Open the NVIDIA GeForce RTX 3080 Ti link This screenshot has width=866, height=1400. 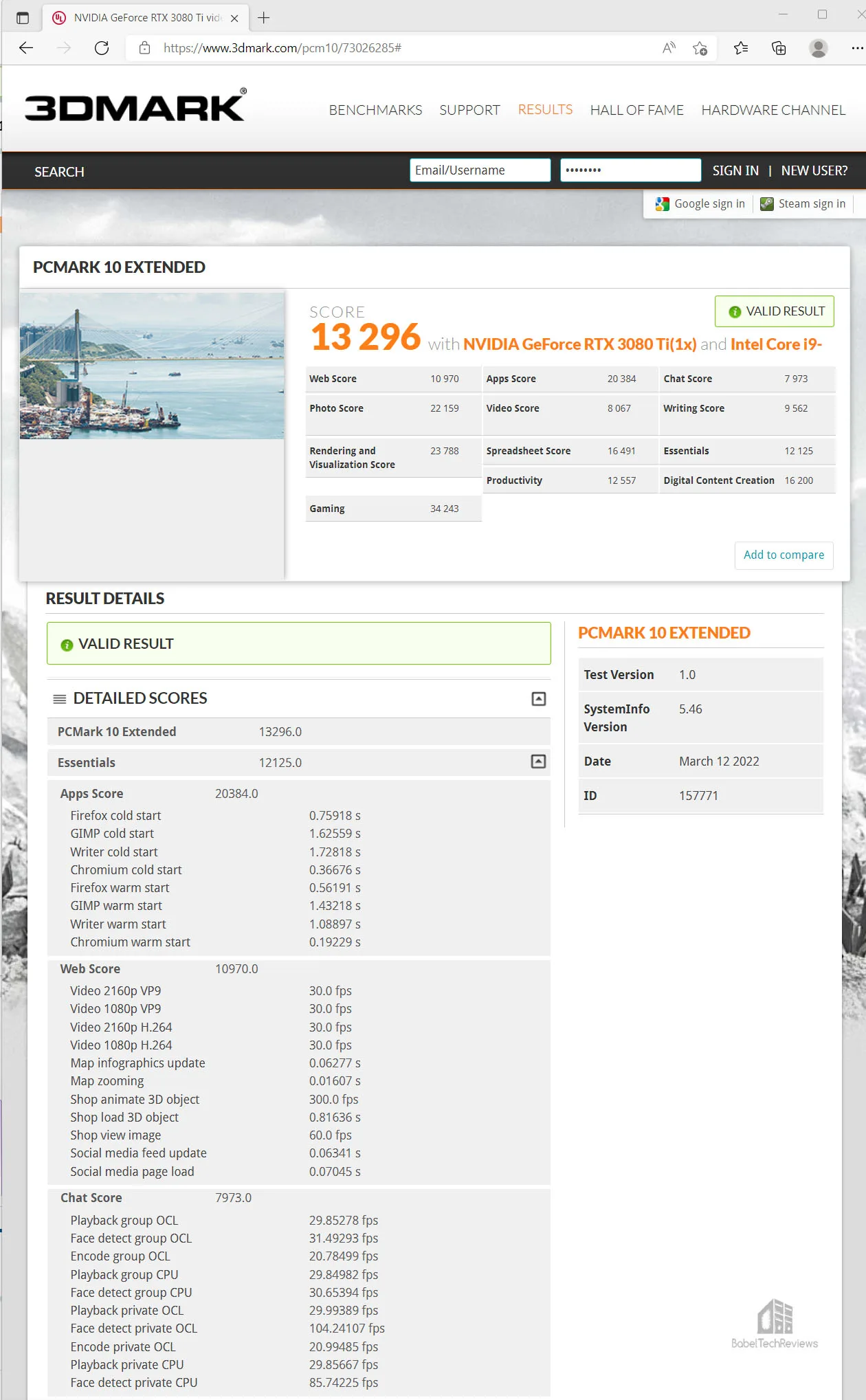point(579,344)
